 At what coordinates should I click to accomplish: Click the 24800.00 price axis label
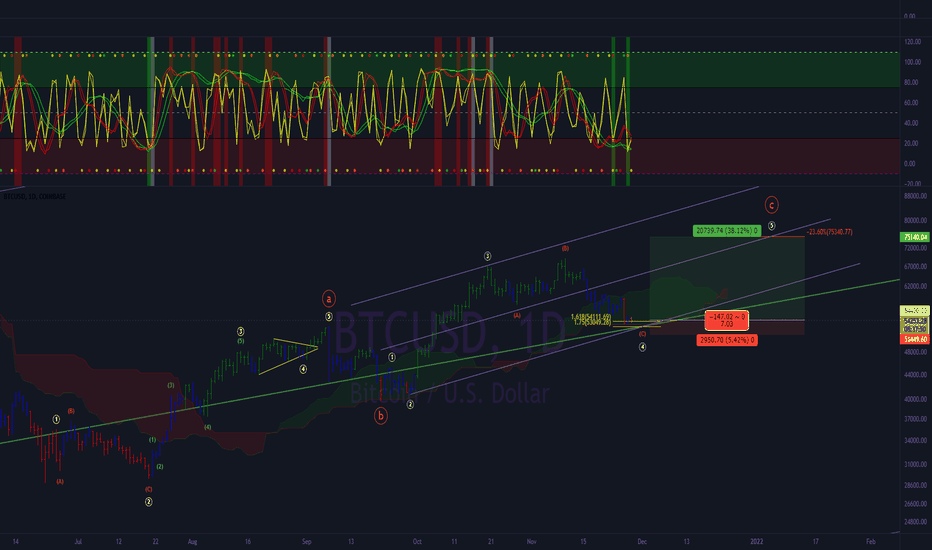coord(915,522)
